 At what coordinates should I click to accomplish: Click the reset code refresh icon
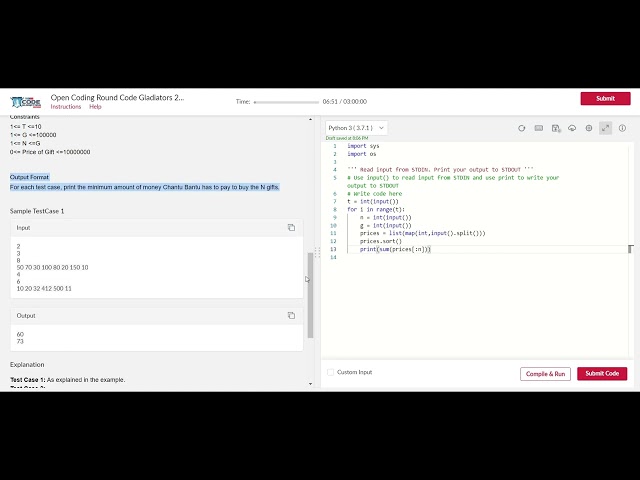click(522, 128)
